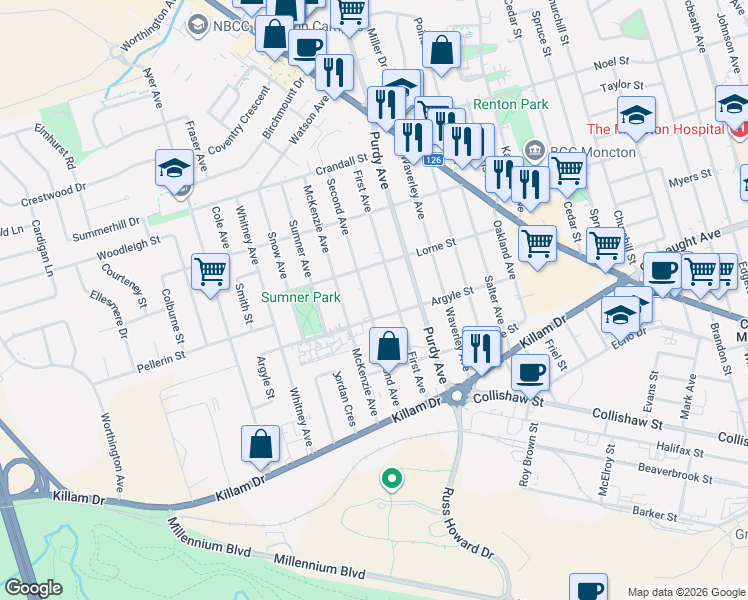Click the Summerhill Dr label
The height and width of the screenshot is (600, 748).
point(106,229)
